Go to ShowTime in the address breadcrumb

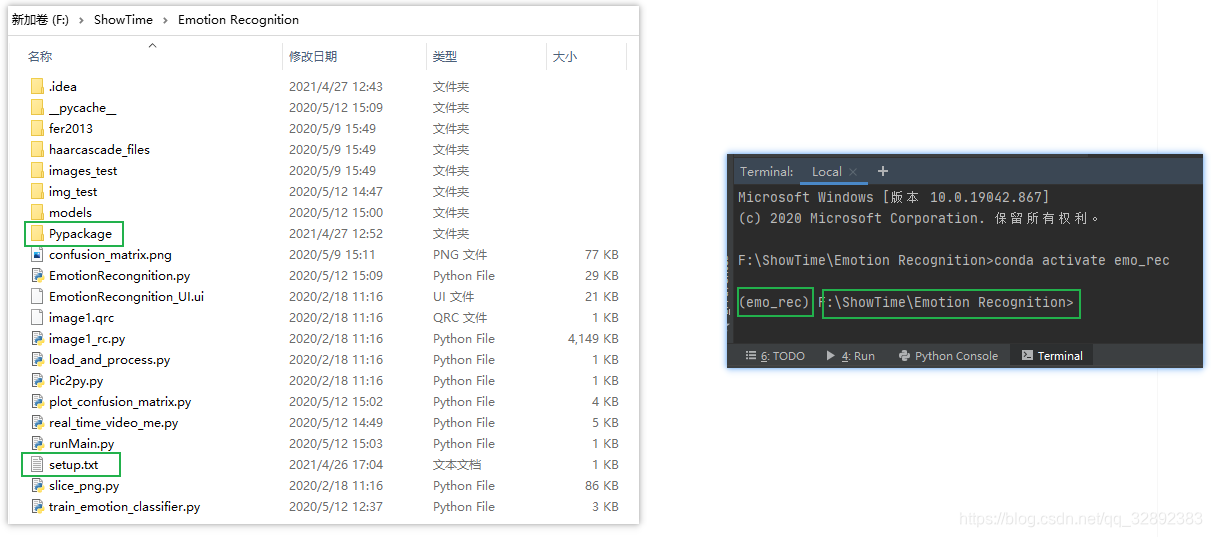pos(123,19)
